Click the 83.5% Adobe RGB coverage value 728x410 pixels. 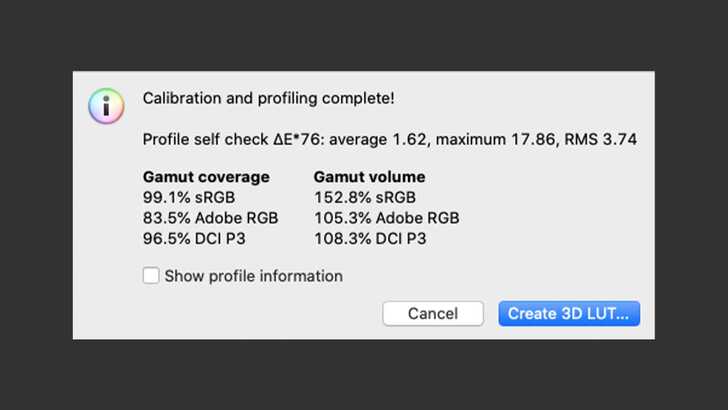[x=211, y=217]
